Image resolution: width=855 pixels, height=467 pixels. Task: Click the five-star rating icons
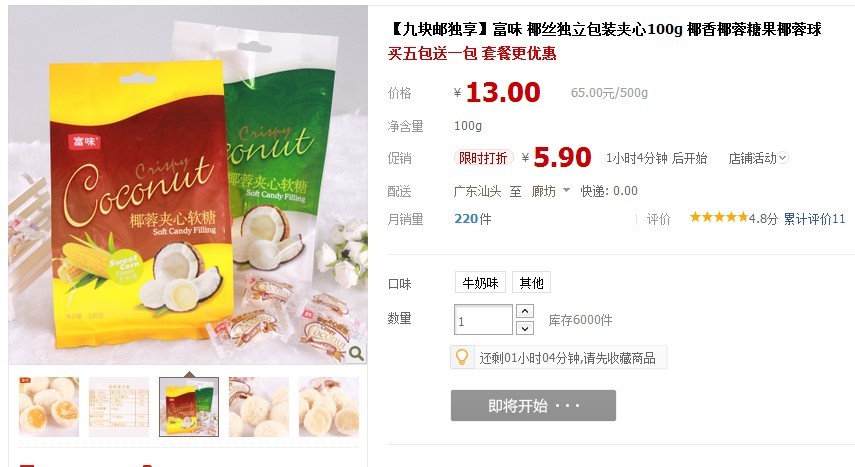coord(718,218)
